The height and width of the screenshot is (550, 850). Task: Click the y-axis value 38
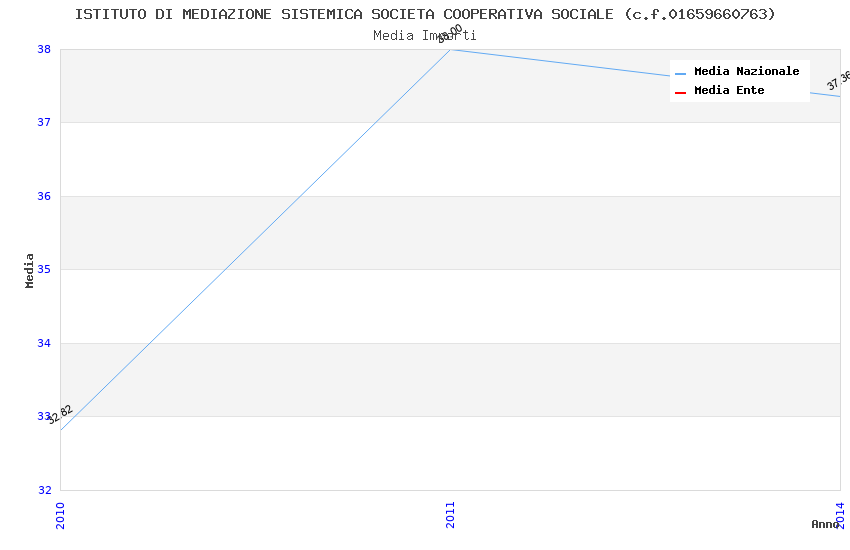44,49
